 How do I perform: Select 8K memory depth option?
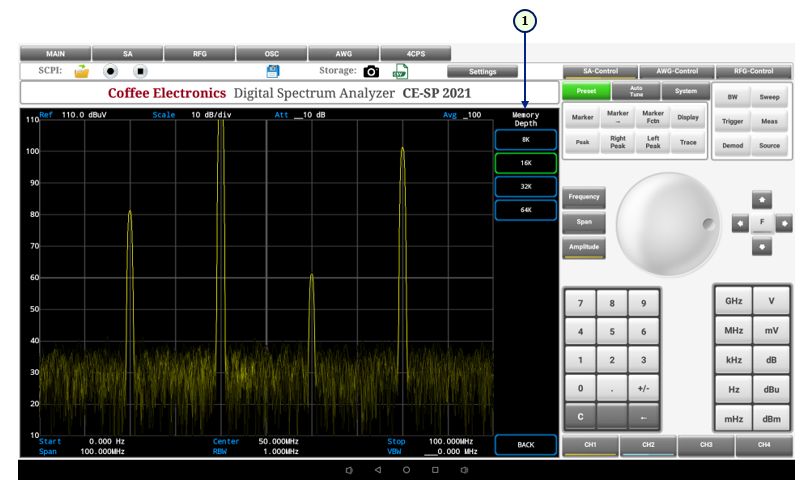[x=525, y=140]
